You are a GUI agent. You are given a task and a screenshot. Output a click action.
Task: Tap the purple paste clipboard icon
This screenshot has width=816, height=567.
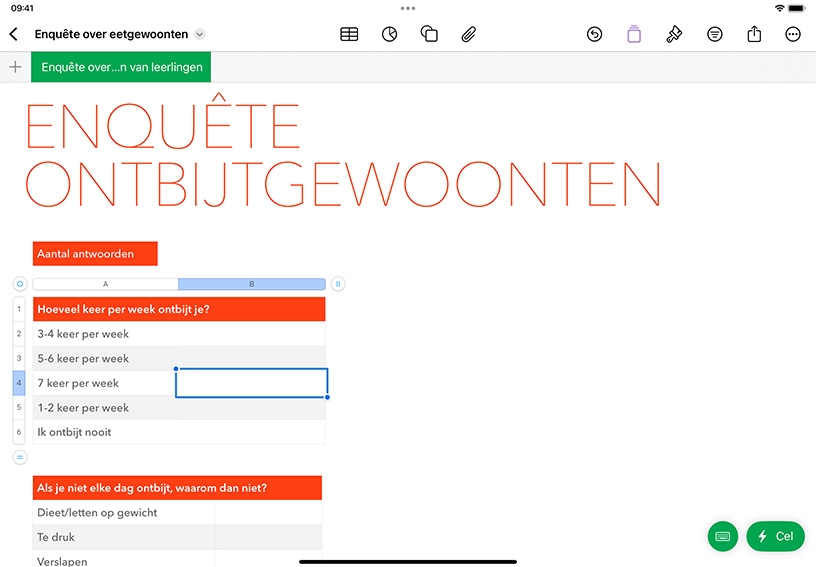pyautogui.click(x=634, y=34)
